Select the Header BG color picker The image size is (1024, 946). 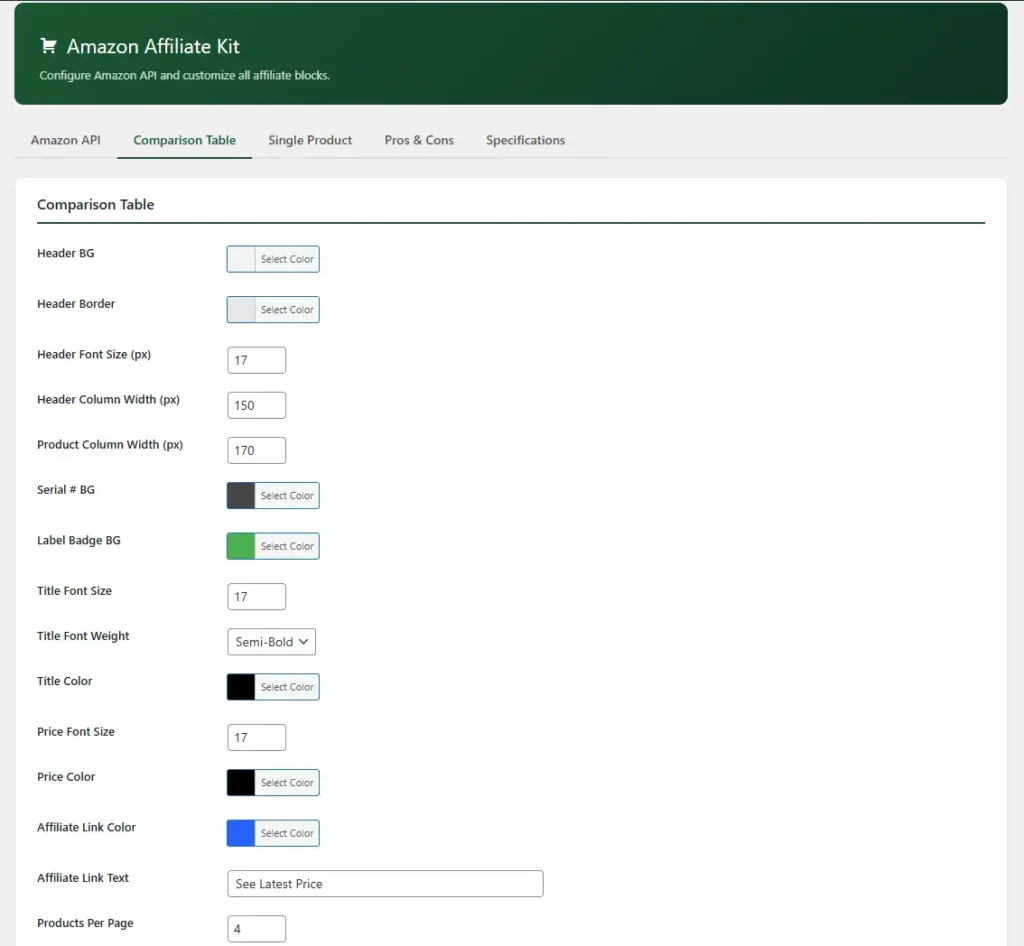click(272, 258)
